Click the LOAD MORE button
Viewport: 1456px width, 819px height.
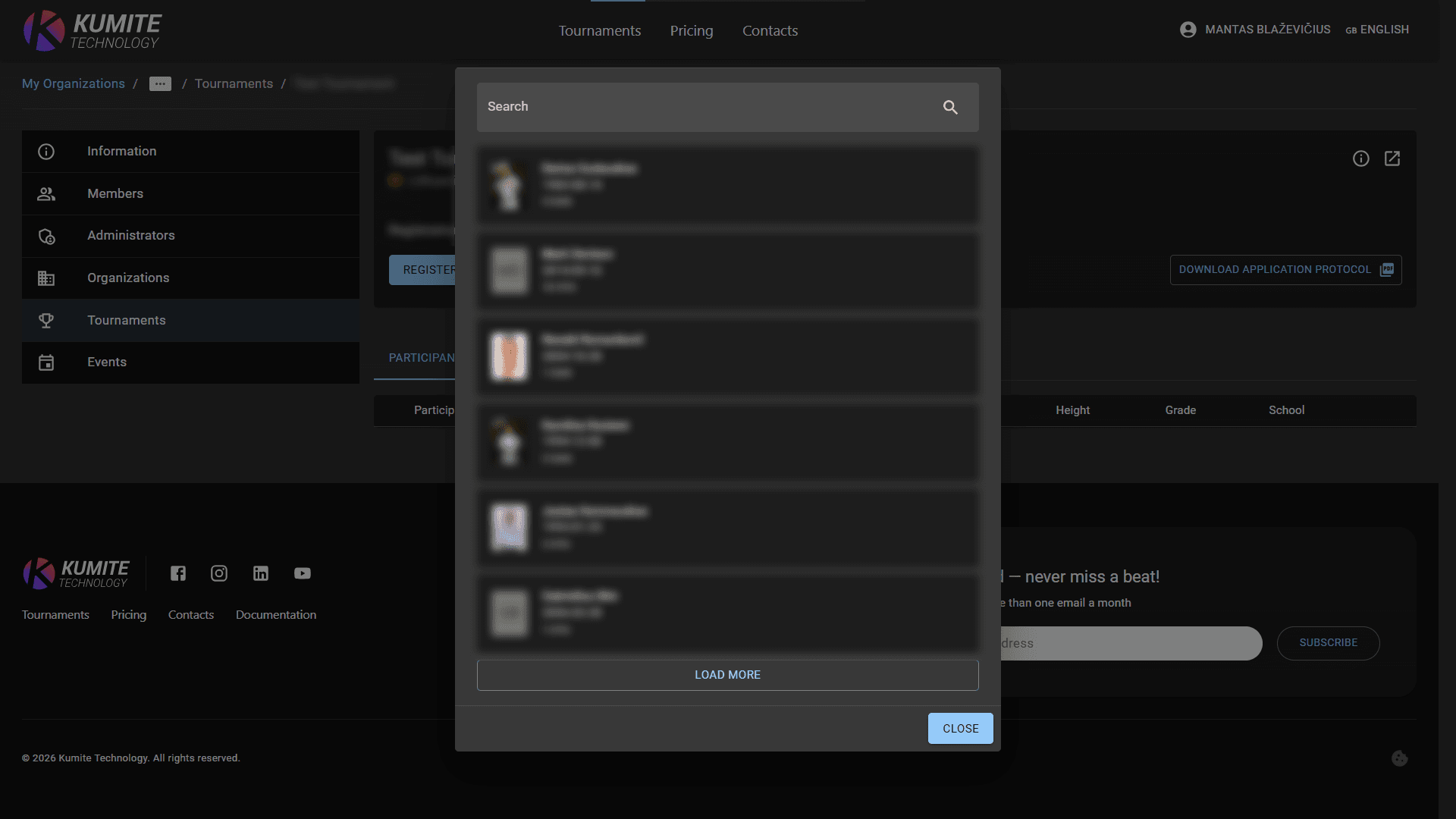[x=727, y=674]
